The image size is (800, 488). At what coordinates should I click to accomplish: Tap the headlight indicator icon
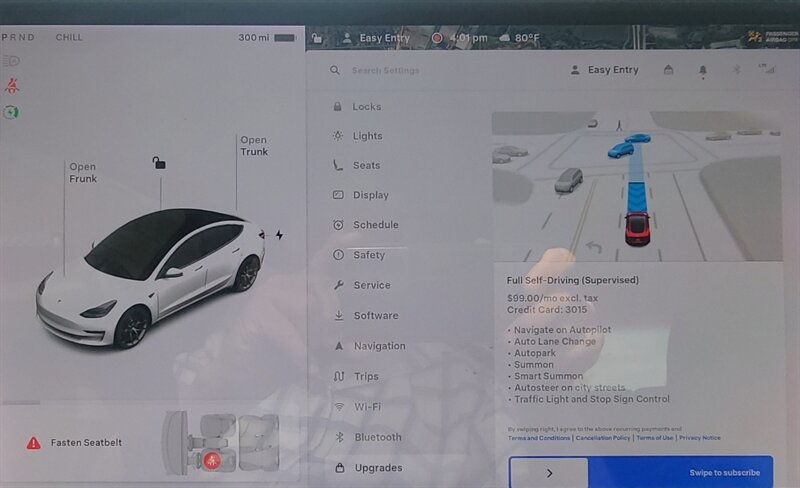tap(11, 61)
